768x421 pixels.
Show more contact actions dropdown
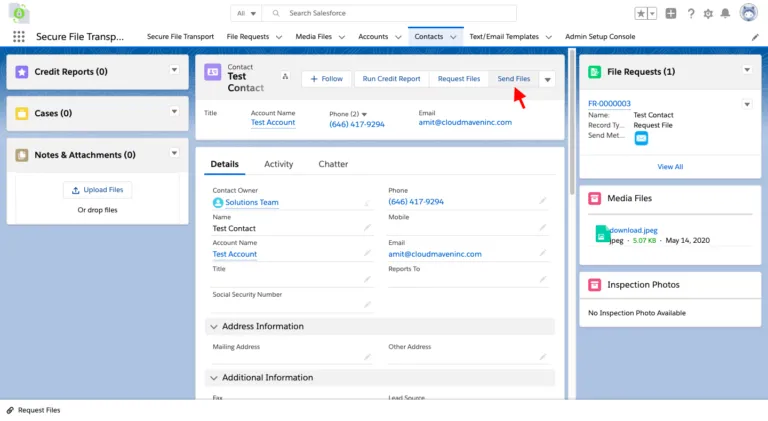tap(548, 79)
